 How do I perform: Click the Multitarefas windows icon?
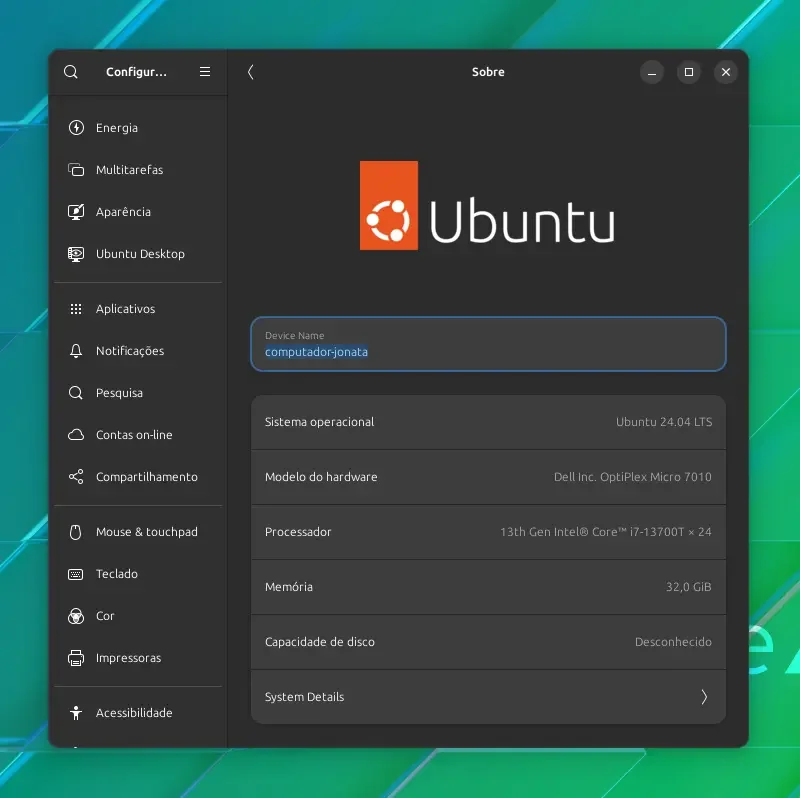(76, 169)
